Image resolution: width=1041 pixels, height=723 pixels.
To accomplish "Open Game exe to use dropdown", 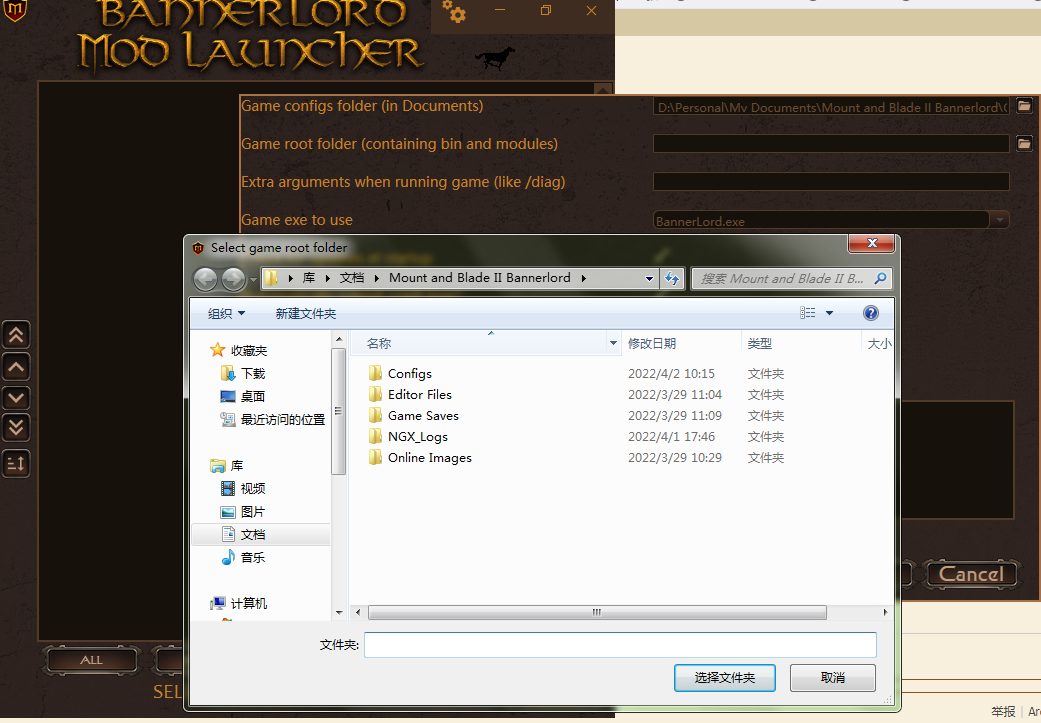I will point(1000,220).
